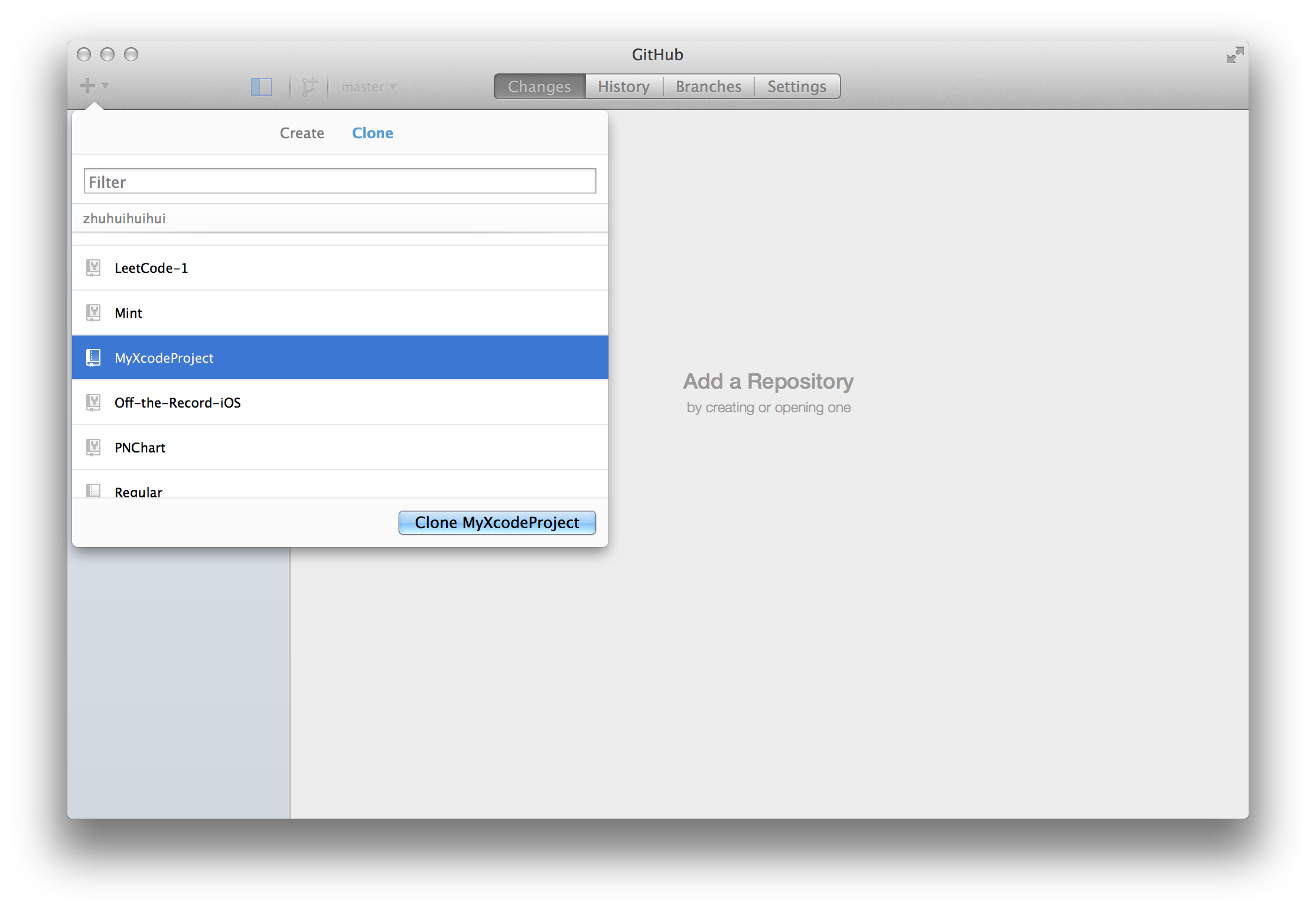
Task: Click the red close window button
Action: point(84,54)
